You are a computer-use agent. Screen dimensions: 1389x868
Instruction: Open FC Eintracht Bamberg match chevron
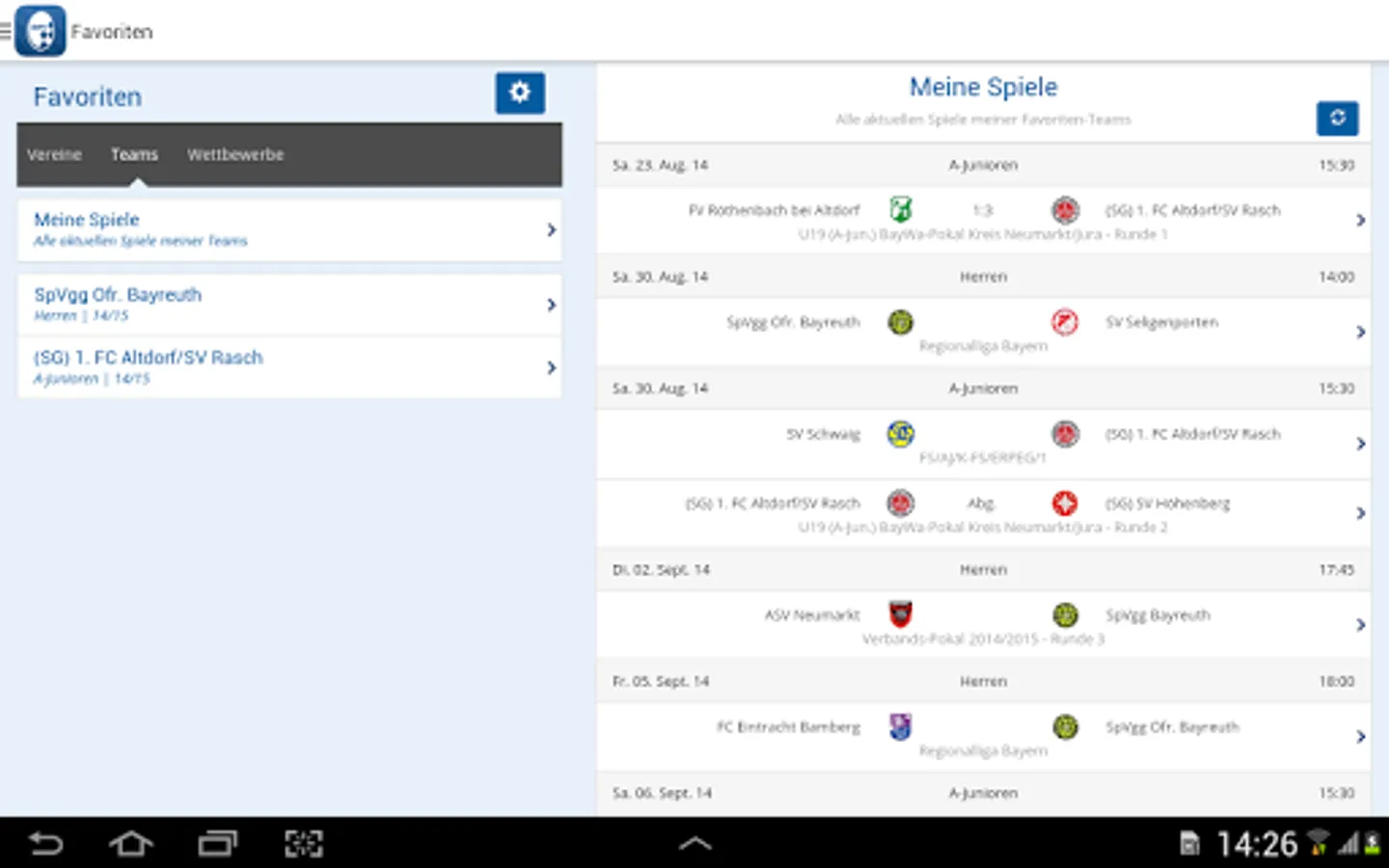(1360, 738)
